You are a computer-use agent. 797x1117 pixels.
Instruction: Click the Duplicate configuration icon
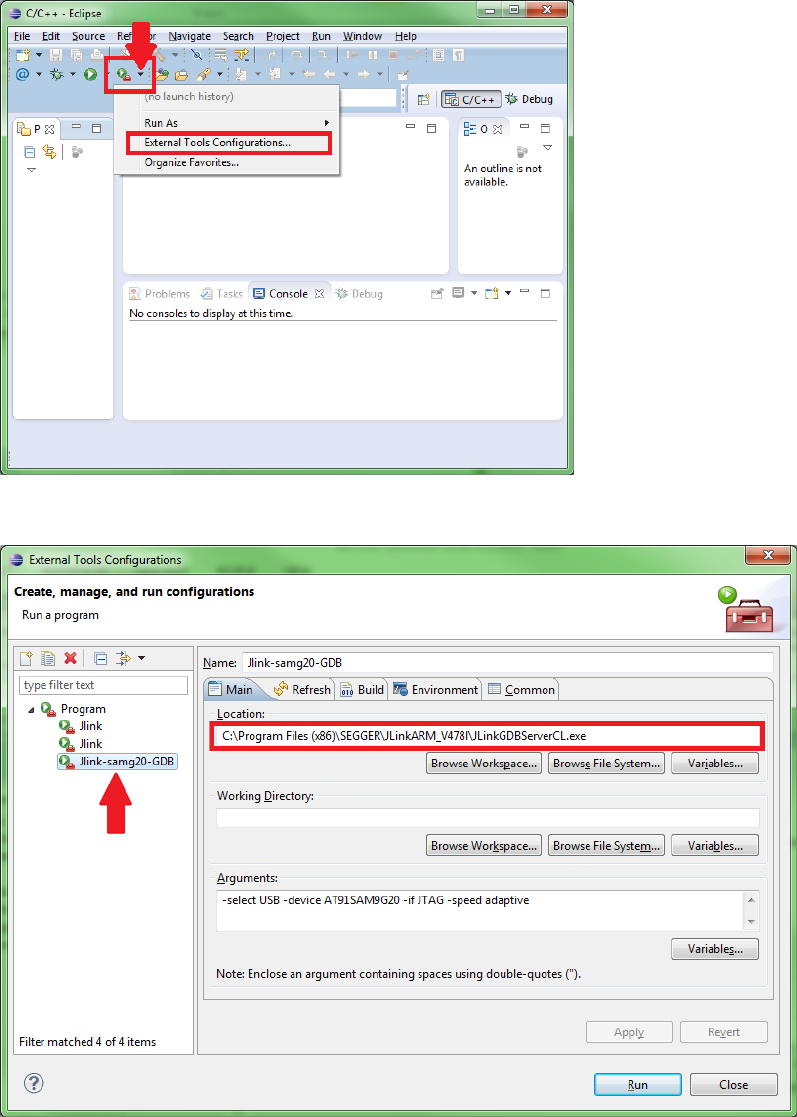click(48, 658)
